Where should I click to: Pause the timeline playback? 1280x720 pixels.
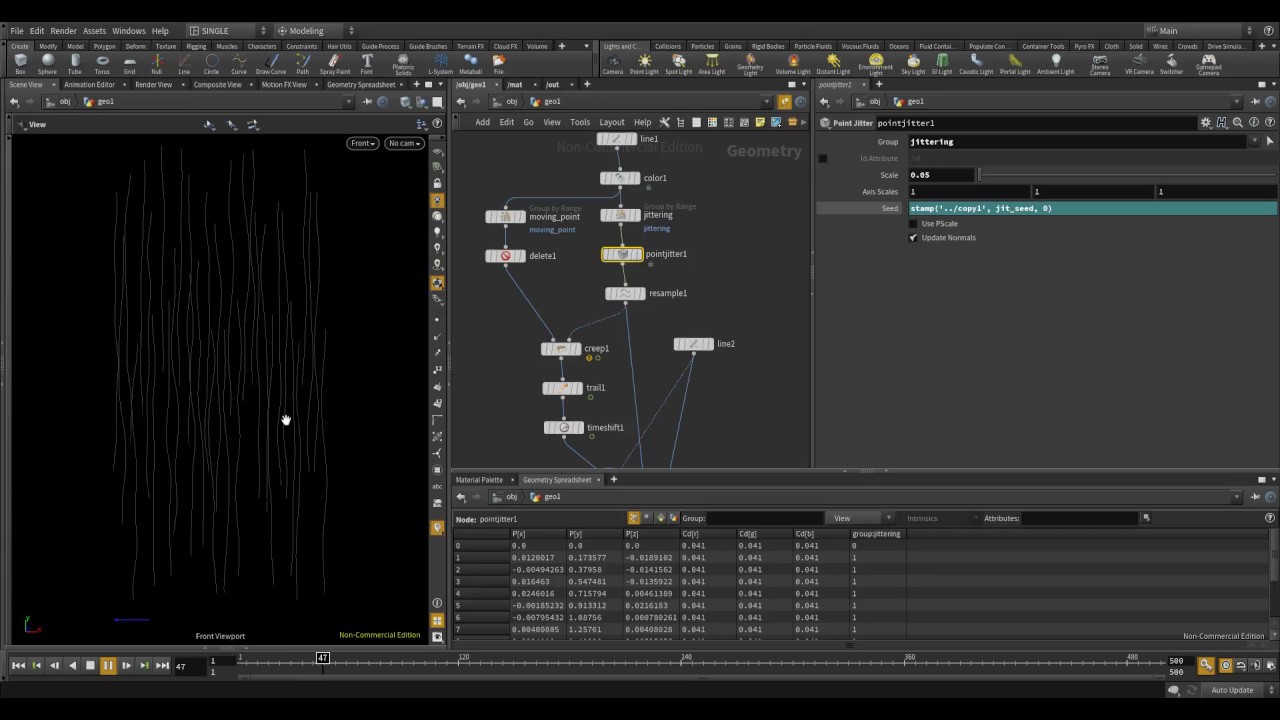click(x=108, y=665)
